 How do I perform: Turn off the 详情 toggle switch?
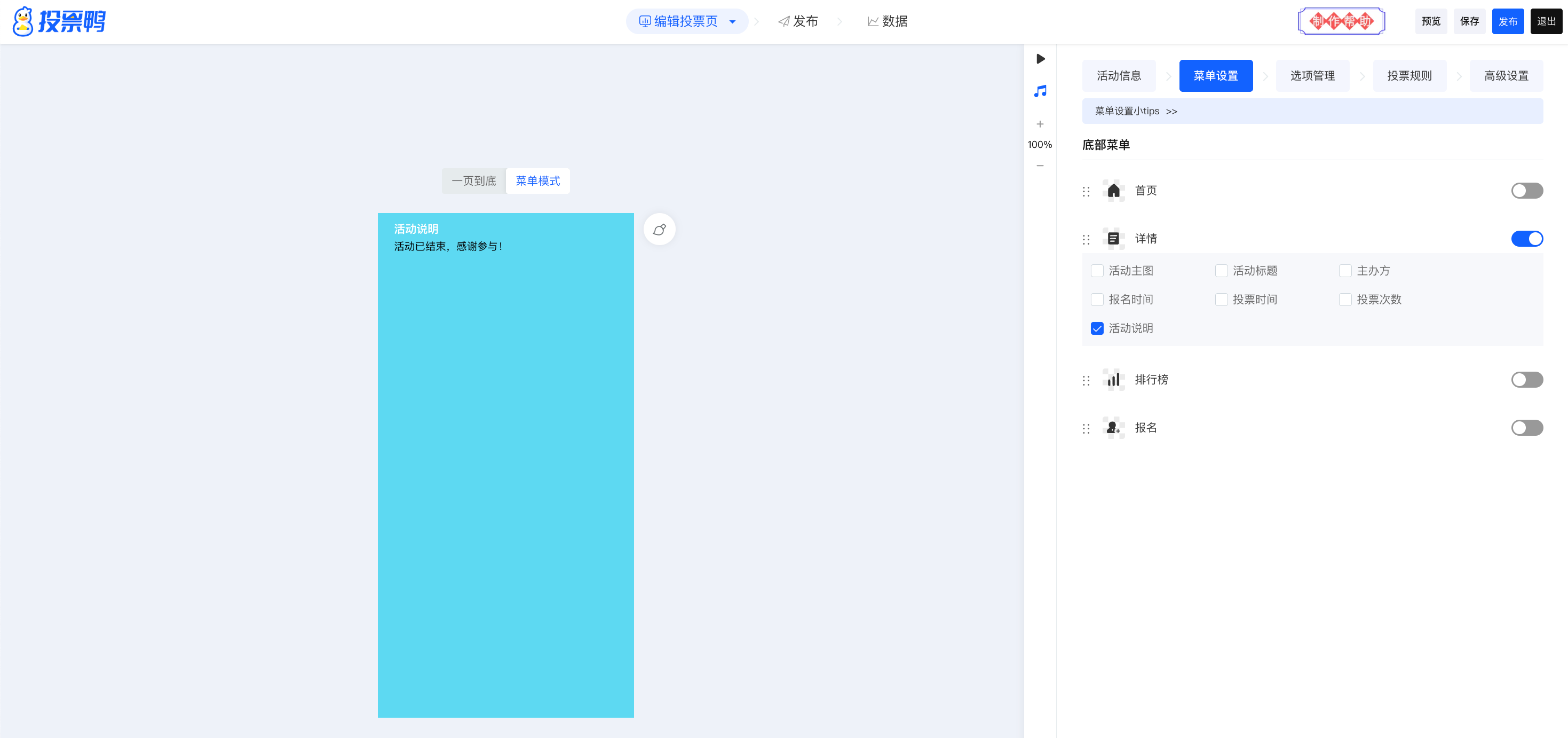pos(1526,239)
